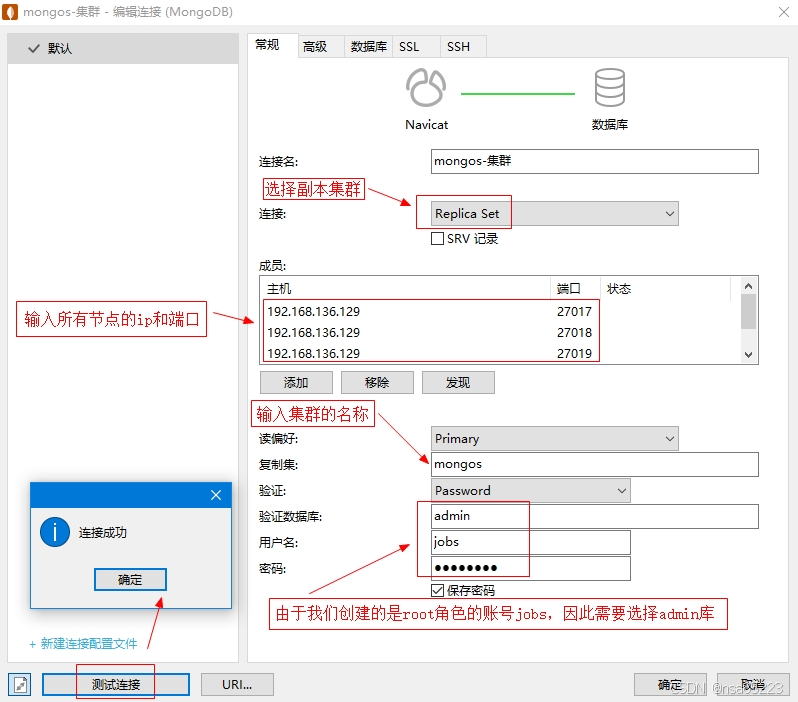The image size is (798, 702).
Task: Open the 连接 Replica Set dropdown
Action: coord(554,214)
